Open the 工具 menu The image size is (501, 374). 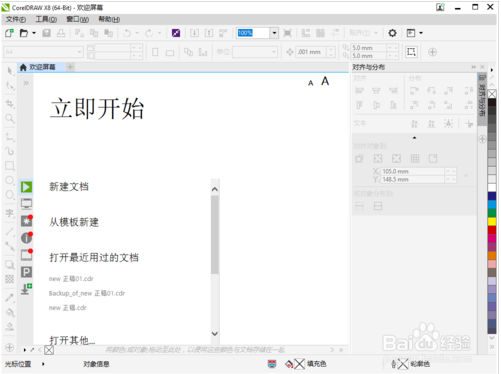[x=46, y=19]
